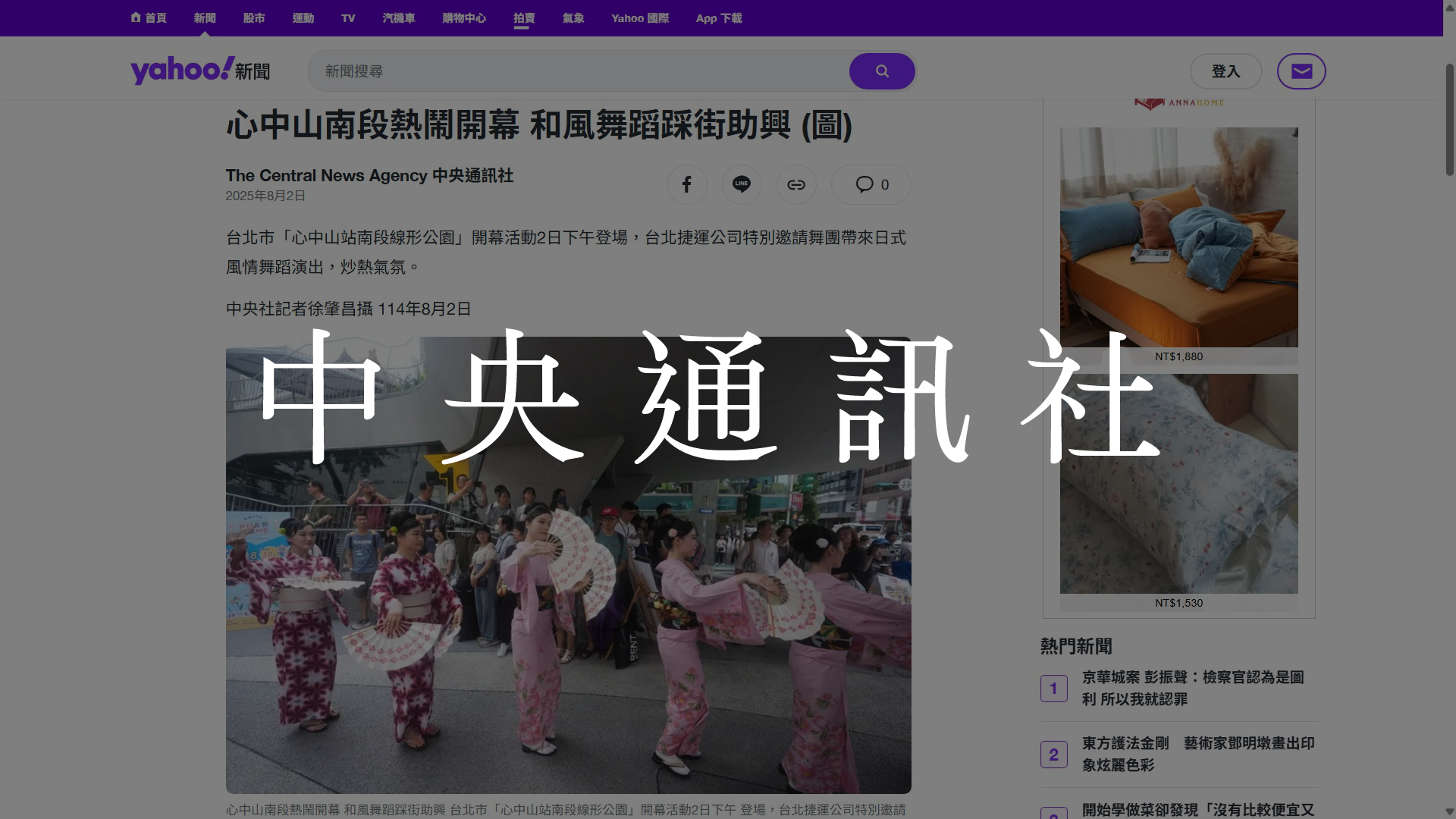
Task: Share article via Facebook icon
Action: coord(686,184)
